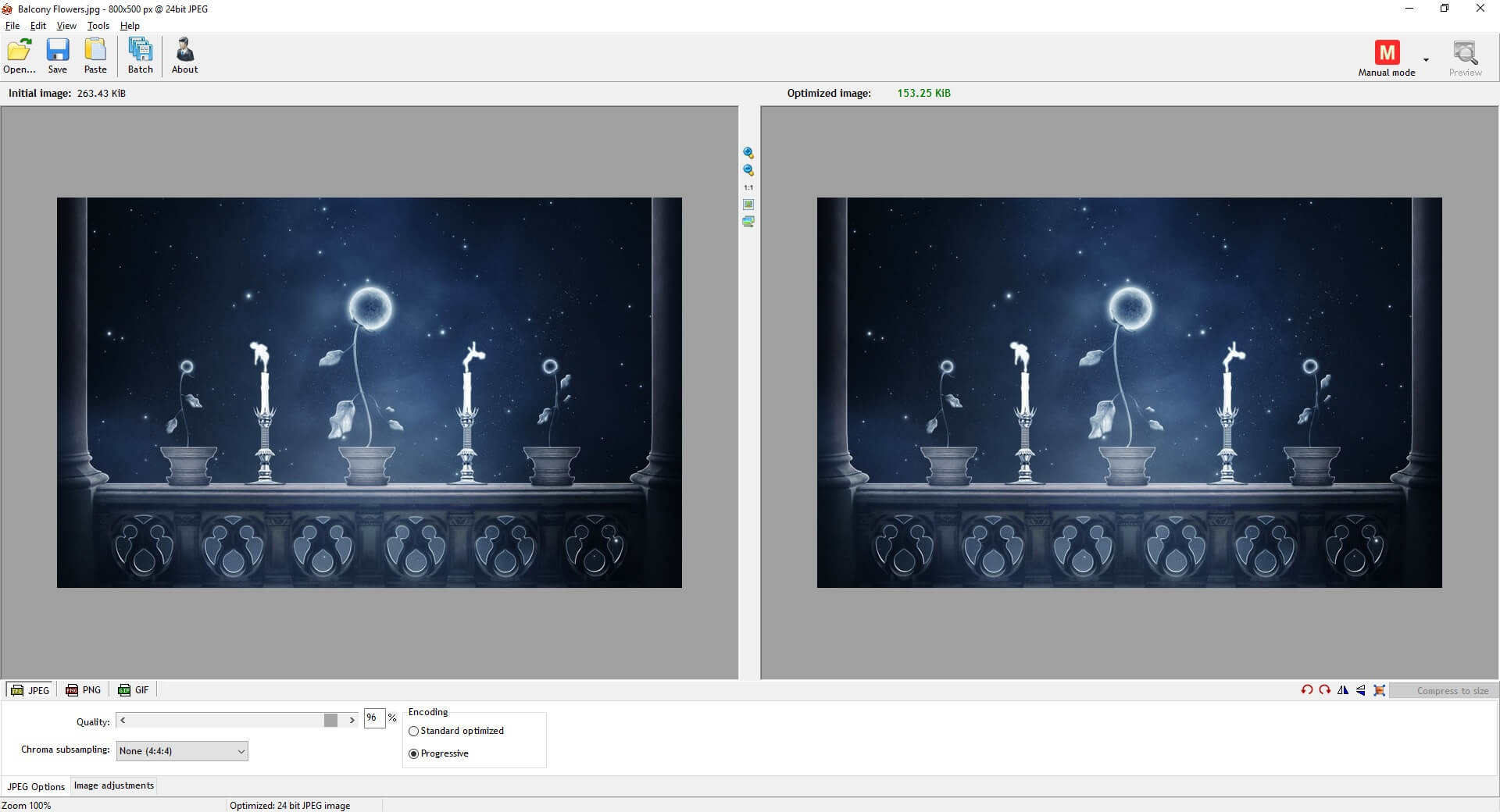Restore down the application window

[x=1445, y=9]
